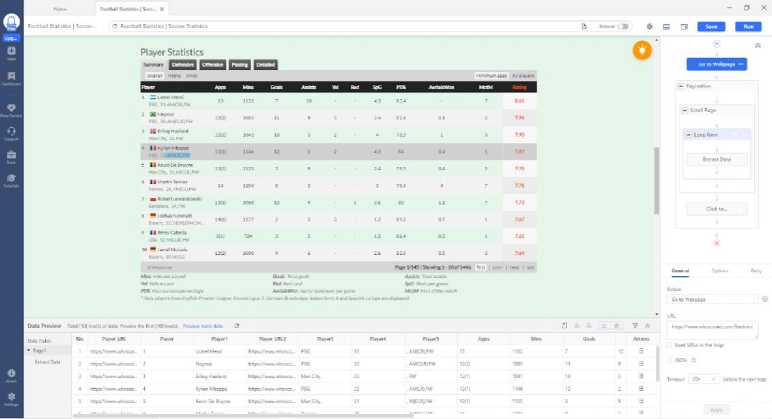Check the JSON checkbox
The image size is (772, 419).
point(670,360)
